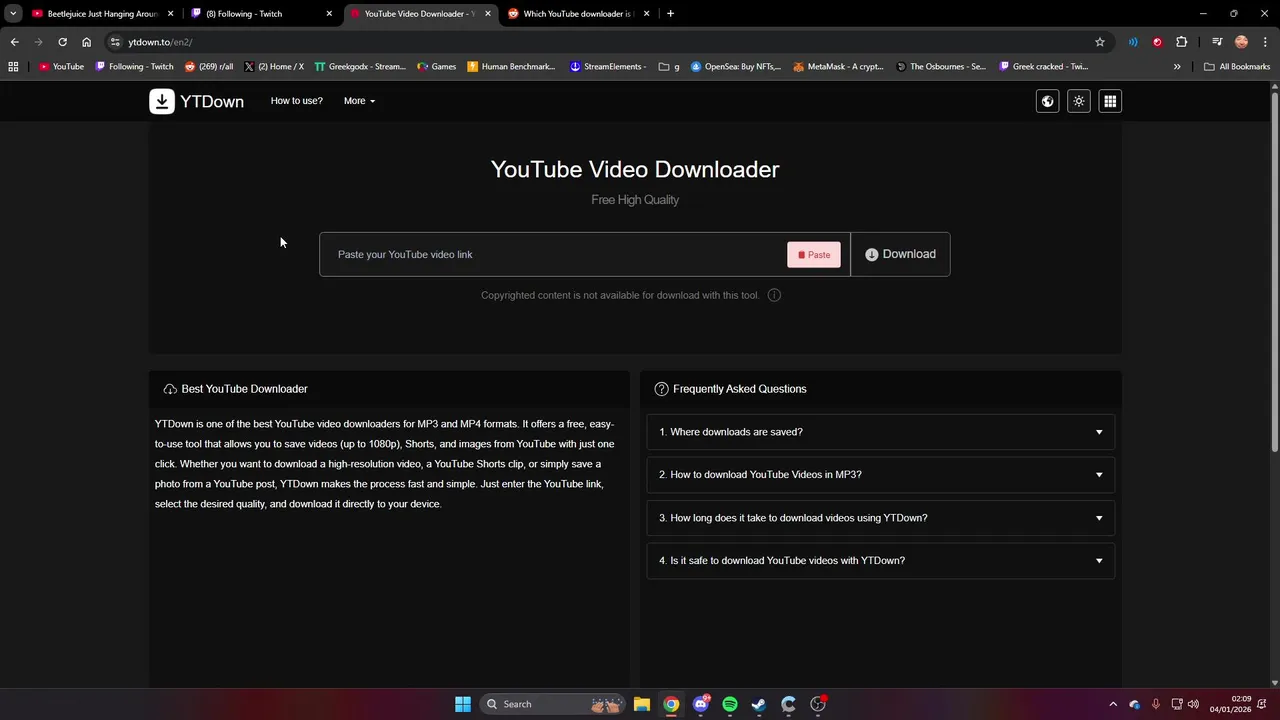
Task: Open the YouTube bookmark
Action: tap(61, 67)
